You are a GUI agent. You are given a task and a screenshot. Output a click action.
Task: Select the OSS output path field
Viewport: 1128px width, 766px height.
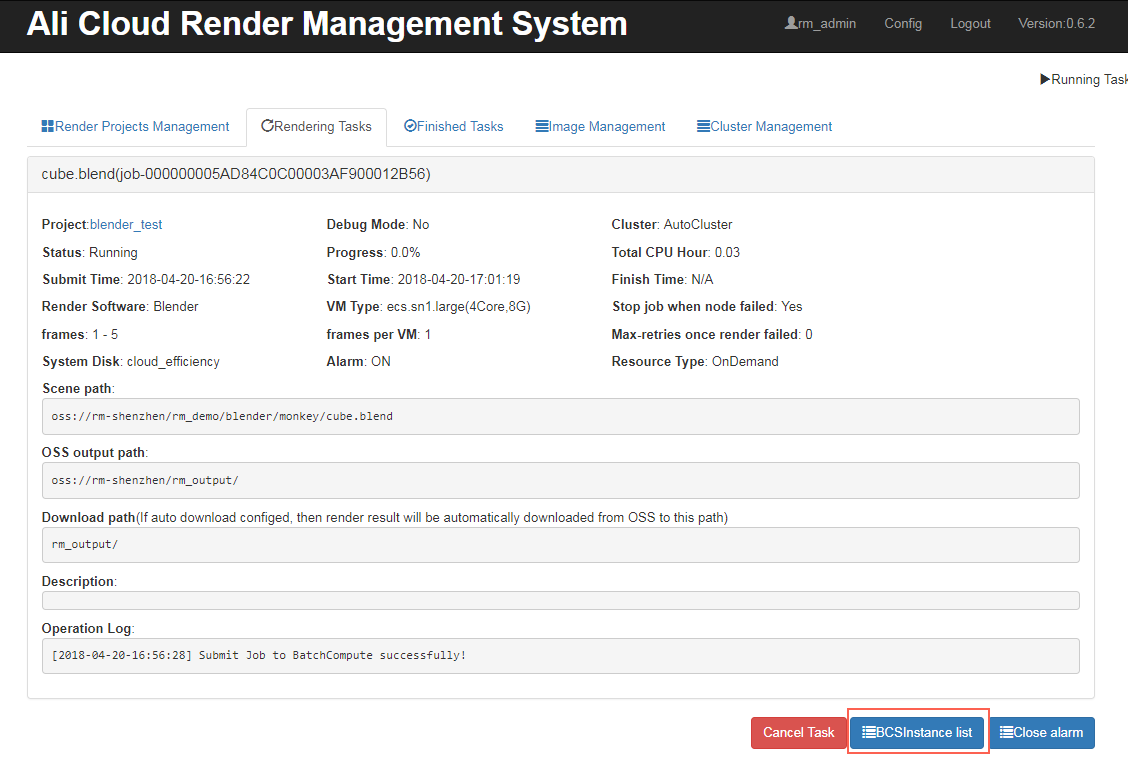(x=560, y=480)
